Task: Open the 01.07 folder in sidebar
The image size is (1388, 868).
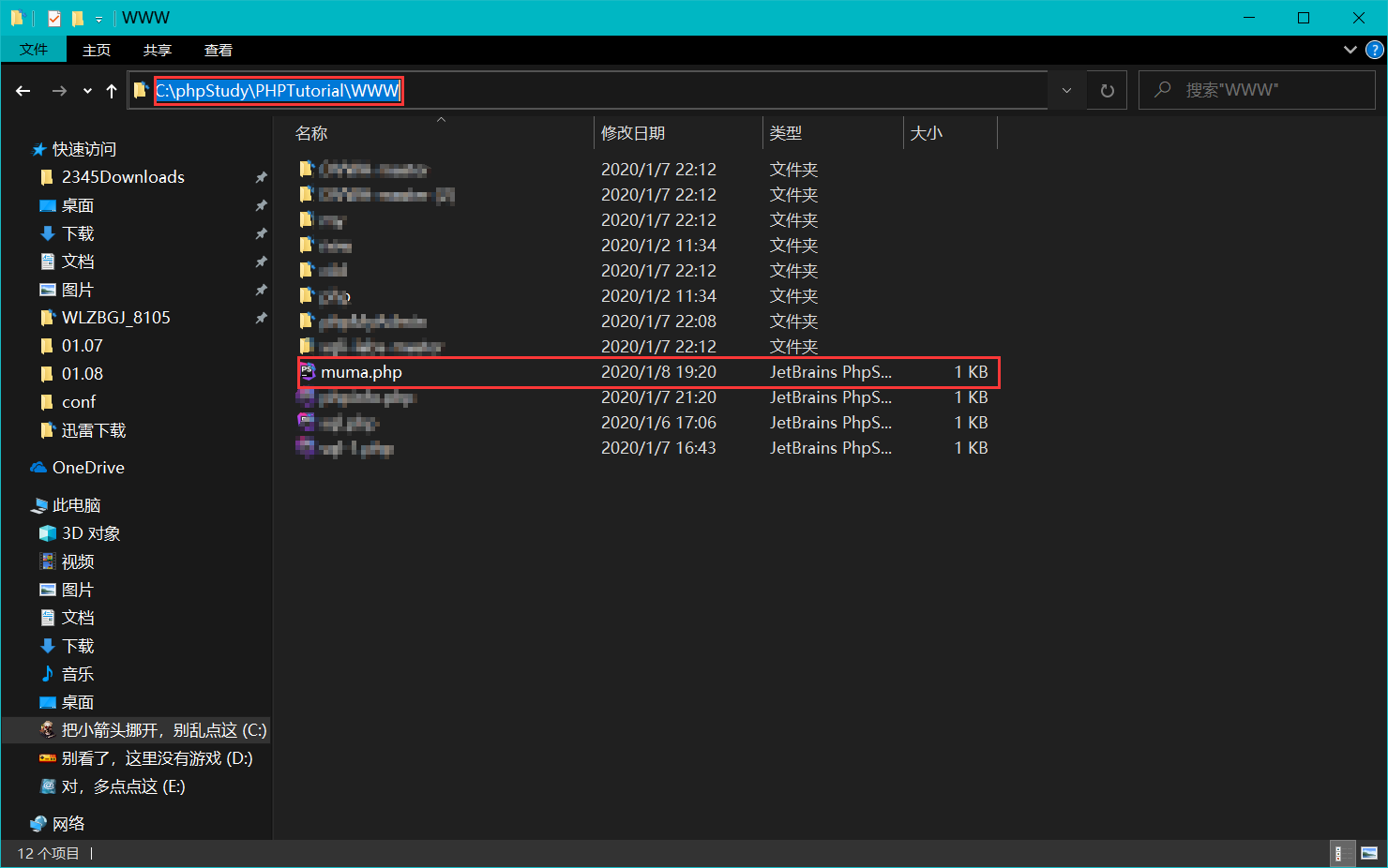Action: click(83, 346)
